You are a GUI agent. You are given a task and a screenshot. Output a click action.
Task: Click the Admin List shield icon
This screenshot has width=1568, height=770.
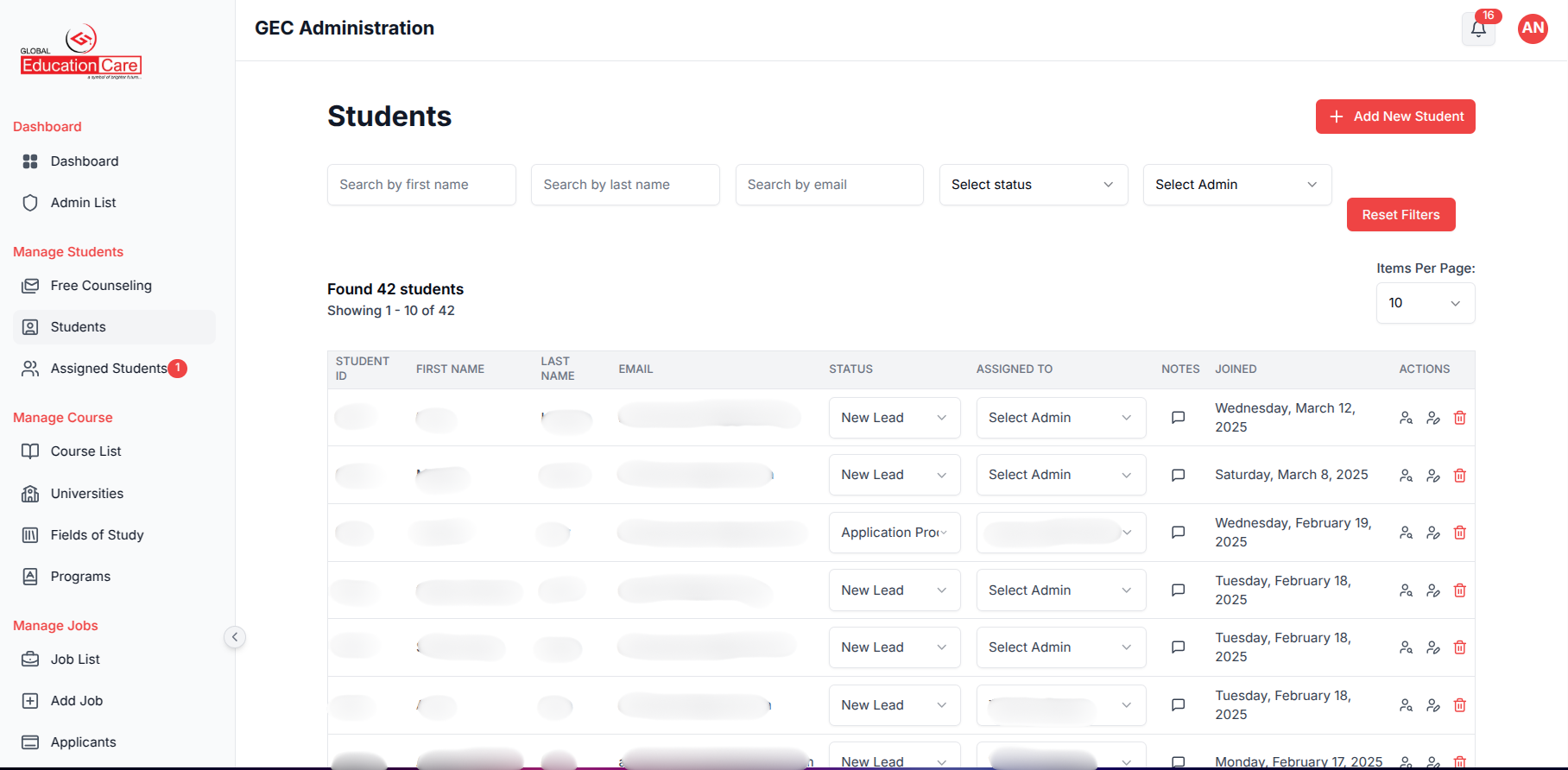(30, 203)
